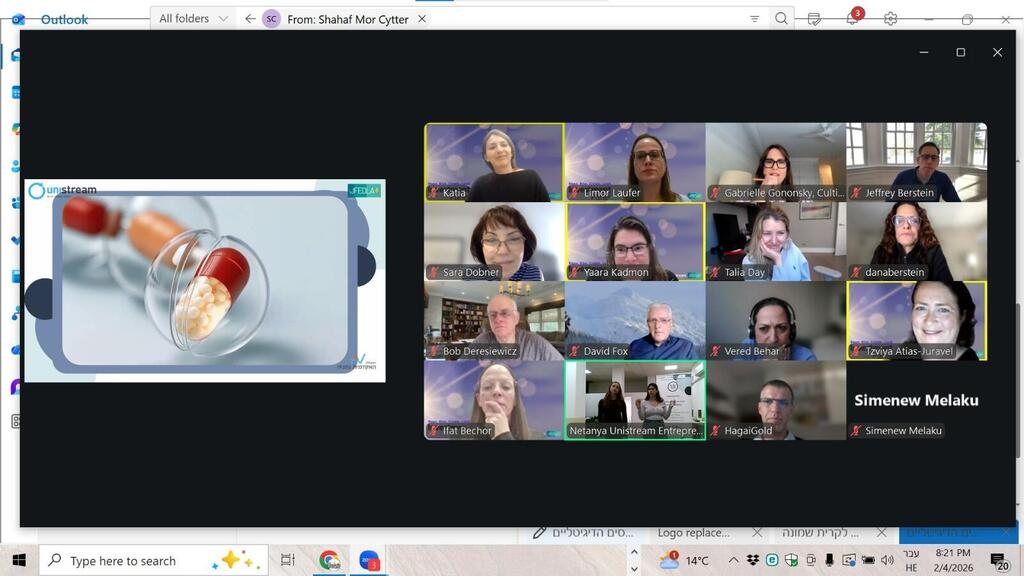Open Windows Task View
The image size is (1024, 576).
pyautogui.click(x=288, y=560)
